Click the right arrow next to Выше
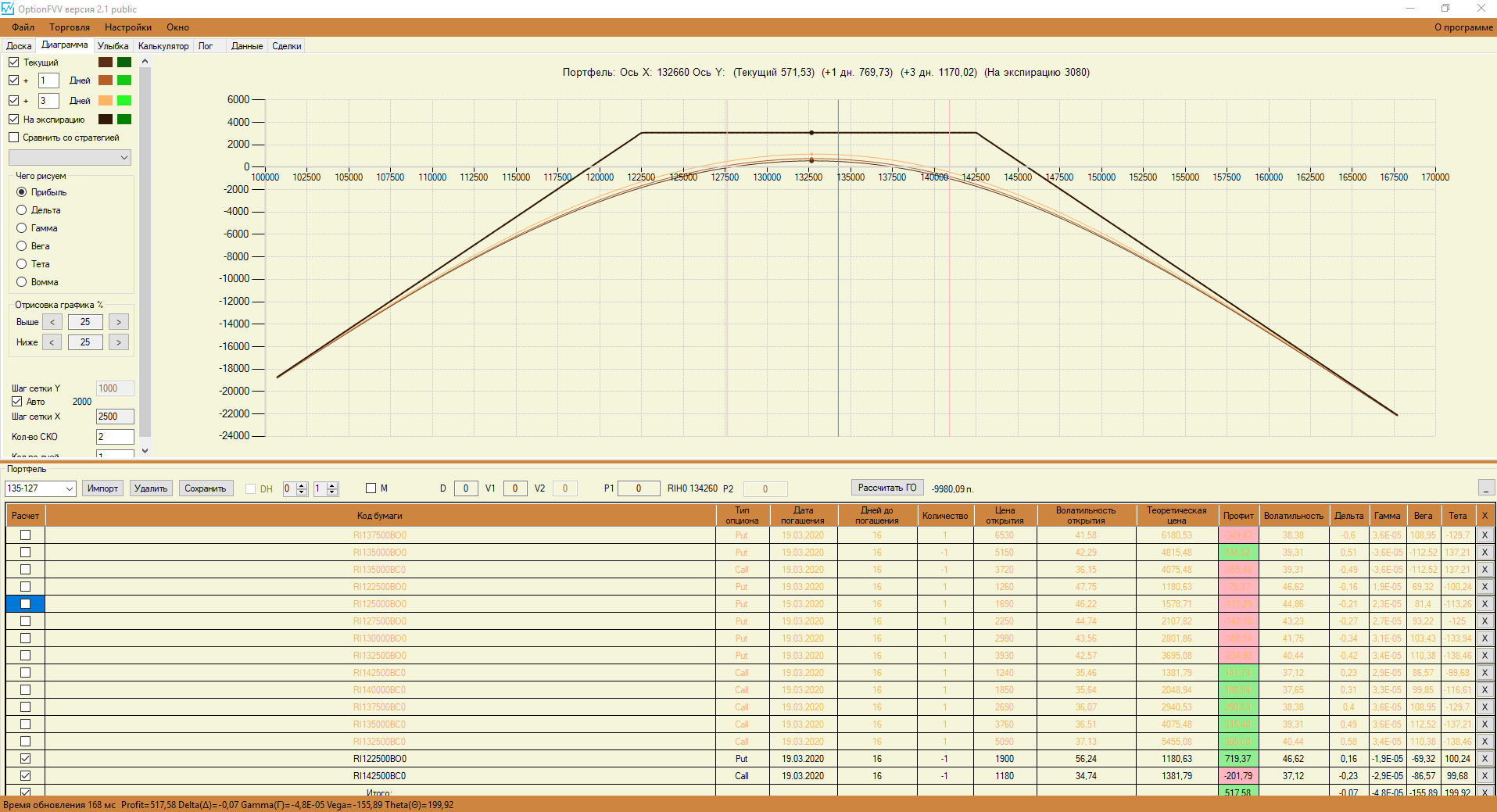The image size is (1497, 812). 119,322
